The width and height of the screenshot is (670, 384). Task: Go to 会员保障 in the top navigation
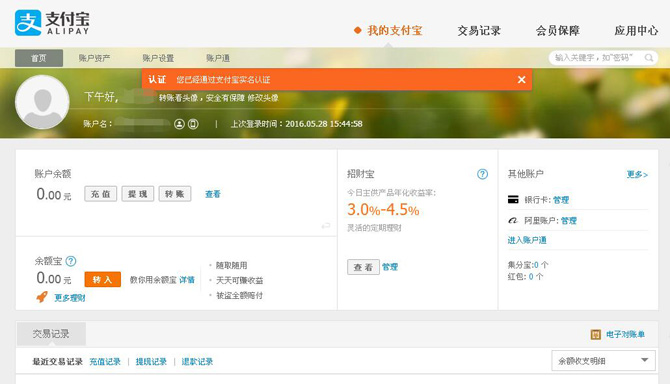pyautogui.click(x=558, y=31)
